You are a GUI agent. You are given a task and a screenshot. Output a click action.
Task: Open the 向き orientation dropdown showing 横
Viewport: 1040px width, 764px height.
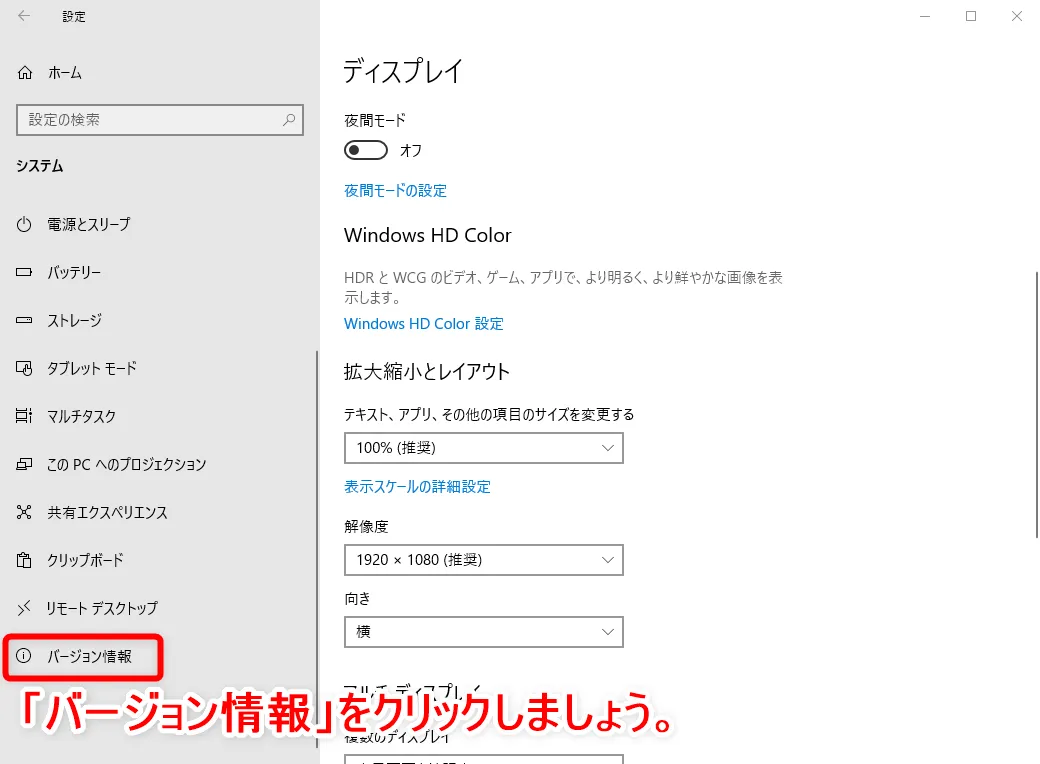click(484, 632)
